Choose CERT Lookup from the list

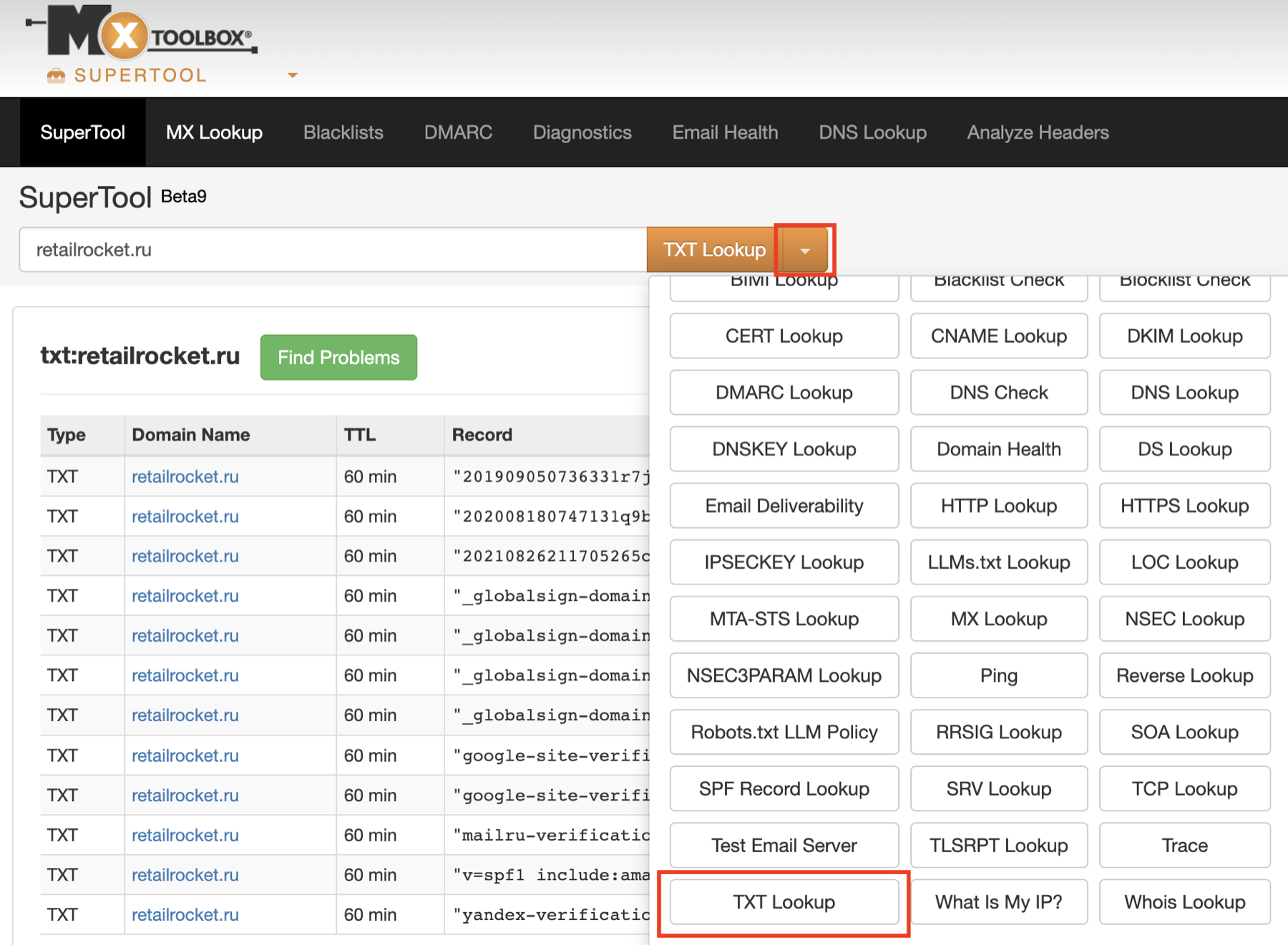(x=784, y=336)
